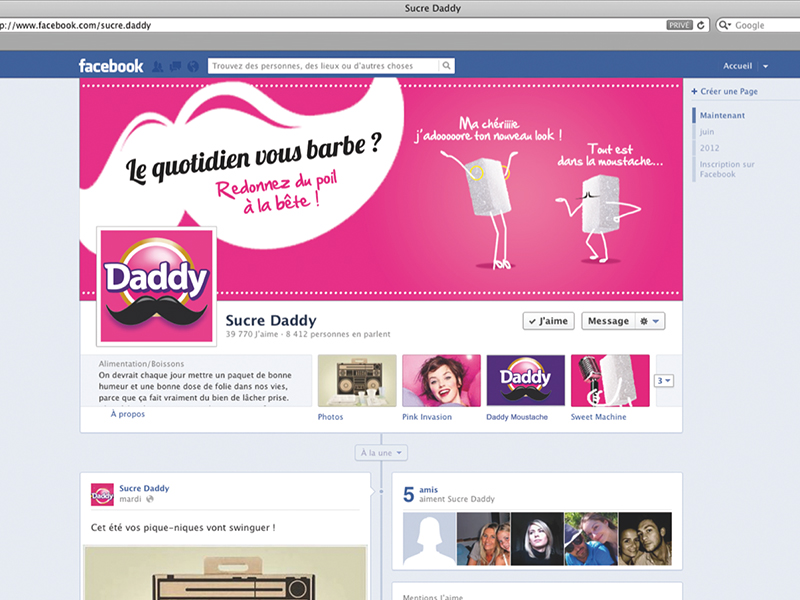Click the browser reload icon in address bar
This screenshot has width=800, height=600.
coord(701,25)
